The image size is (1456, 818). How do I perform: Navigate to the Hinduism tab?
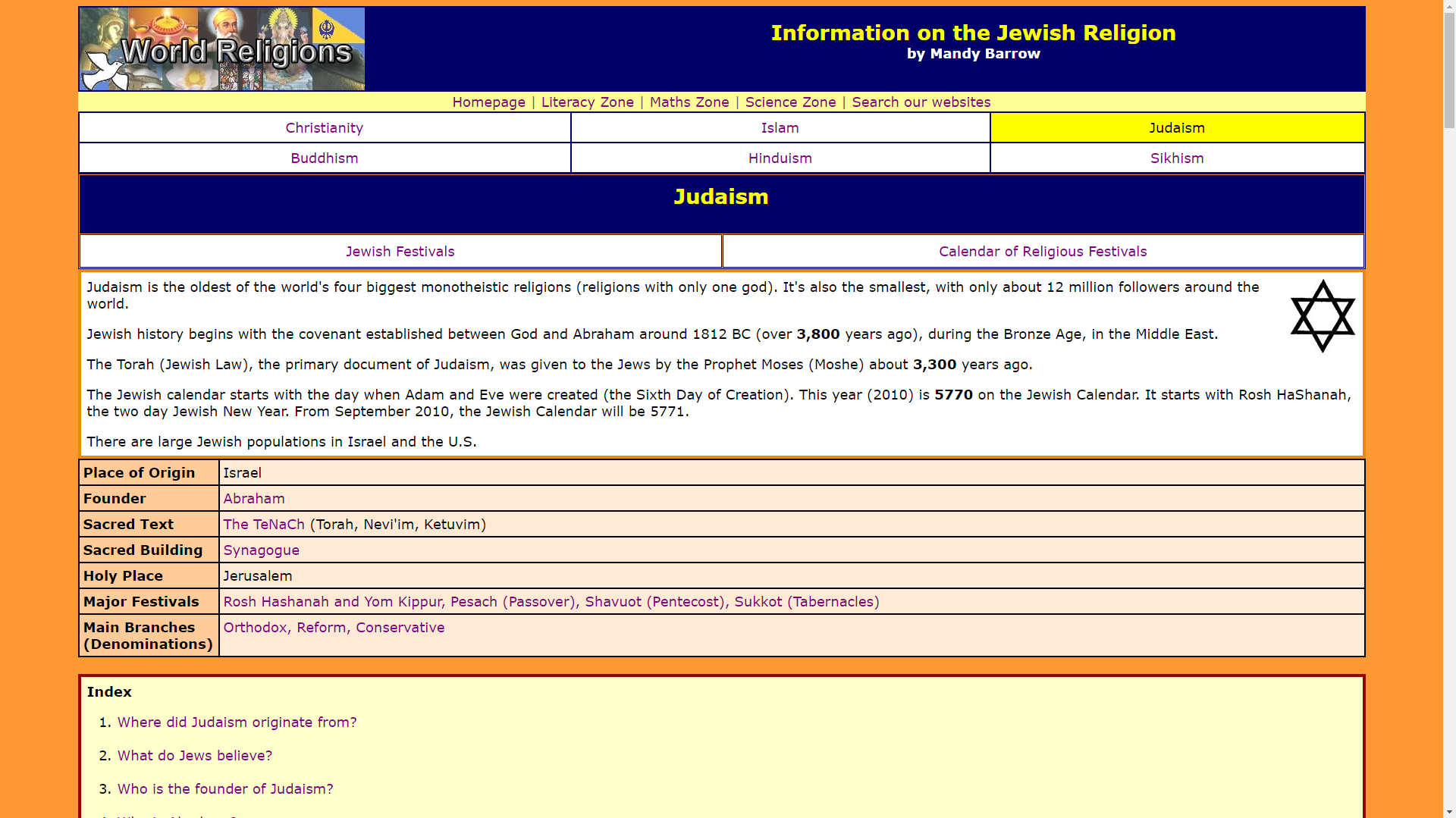(780, 158)
